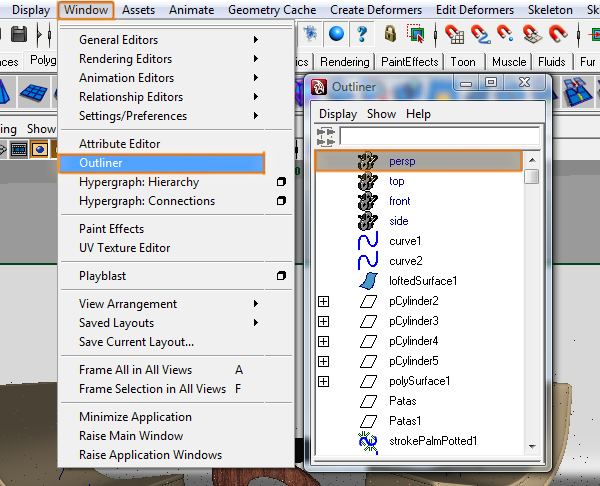600x486 pixels.
Task: Open the Relationship Editors submenu
Action: (176, 97)
